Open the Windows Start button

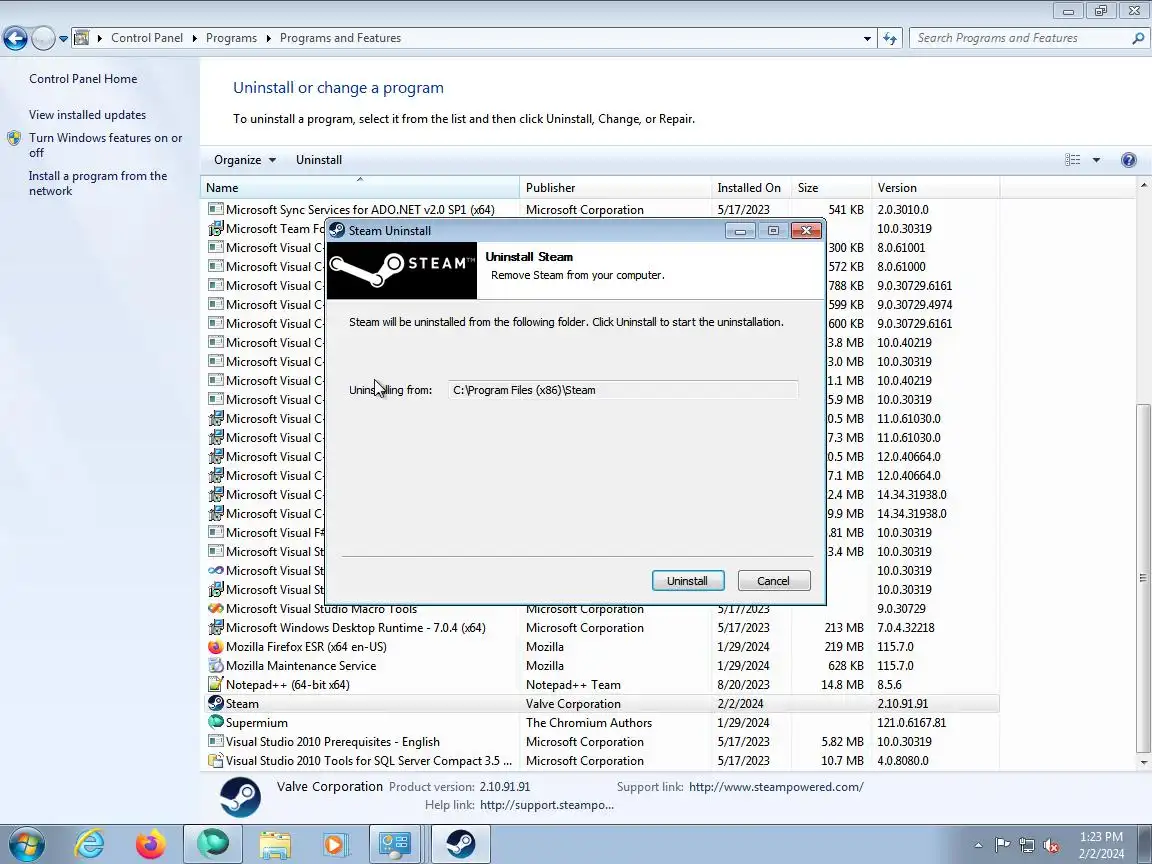coord(26,844)
